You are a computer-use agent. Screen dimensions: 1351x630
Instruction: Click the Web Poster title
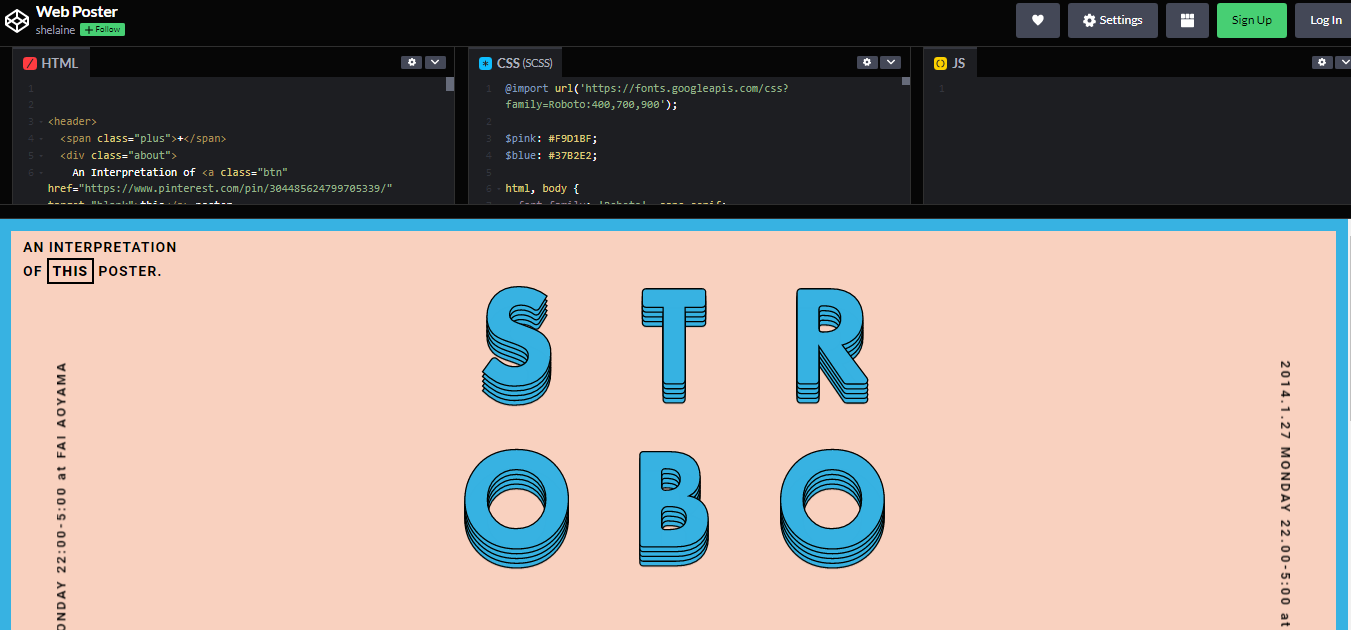77,11
